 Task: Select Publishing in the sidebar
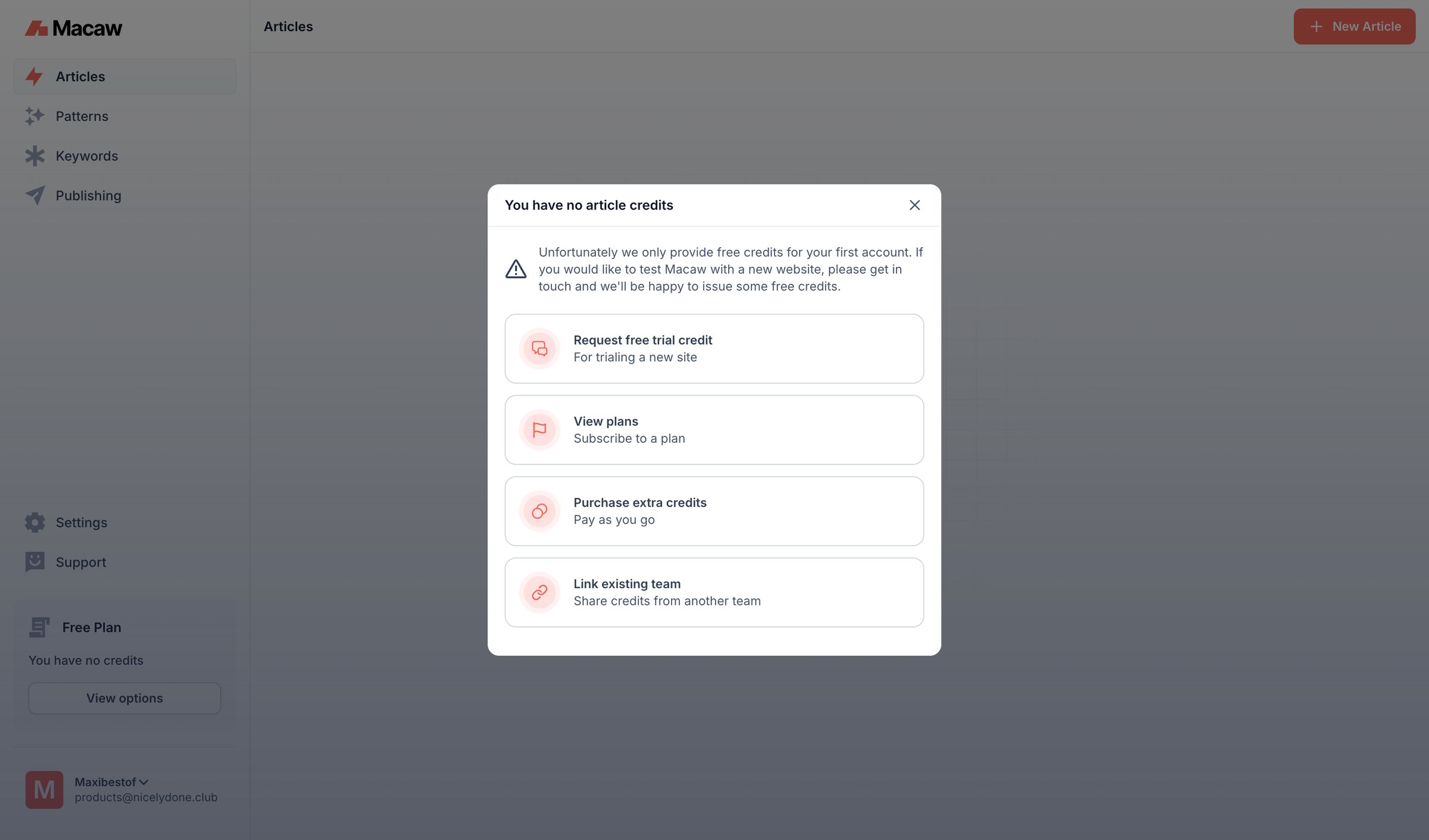point(124,195)
